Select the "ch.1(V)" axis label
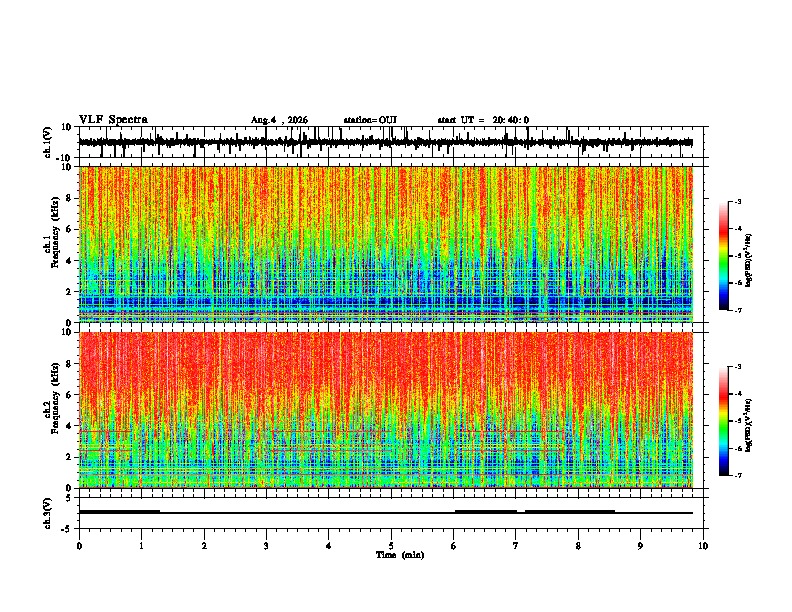Screen dimensions: 792x612 coord(47,142)
